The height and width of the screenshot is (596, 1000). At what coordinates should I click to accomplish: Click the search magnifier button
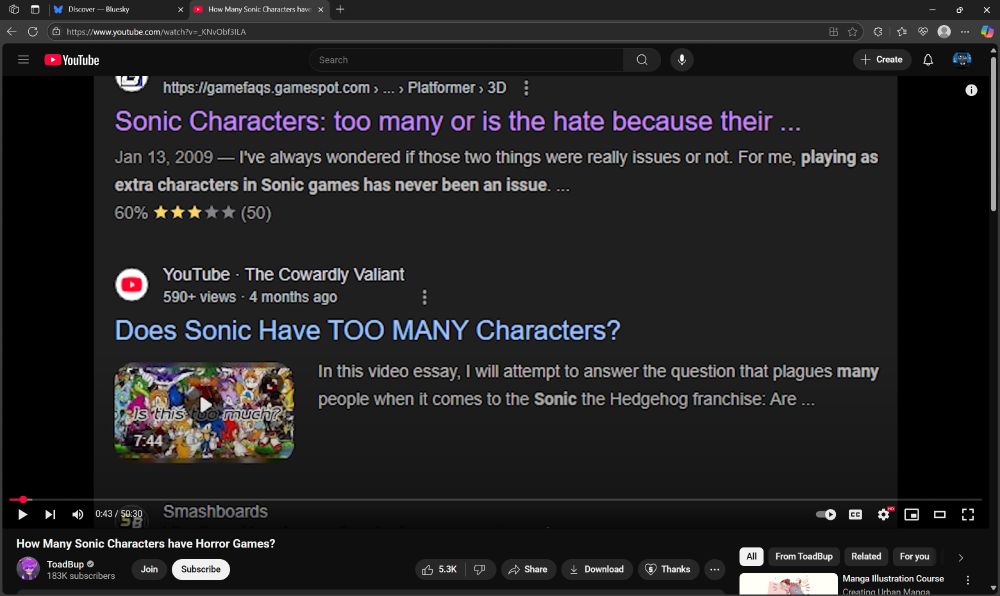(x=642, y=60)
